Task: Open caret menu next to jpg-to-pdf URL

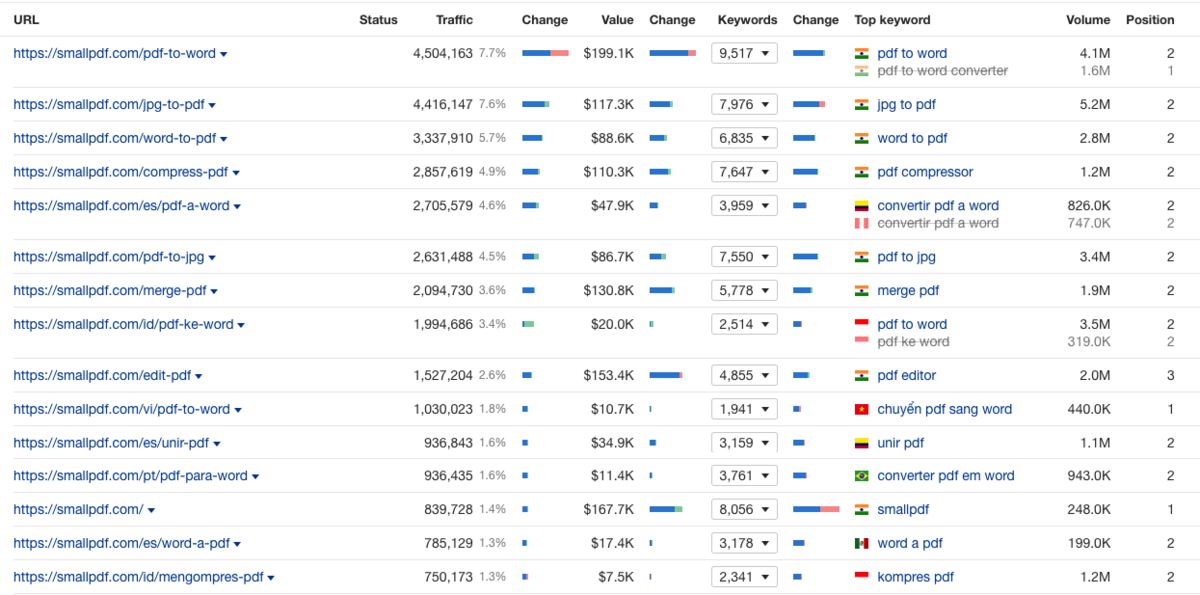Action: (x=212, y=106)
